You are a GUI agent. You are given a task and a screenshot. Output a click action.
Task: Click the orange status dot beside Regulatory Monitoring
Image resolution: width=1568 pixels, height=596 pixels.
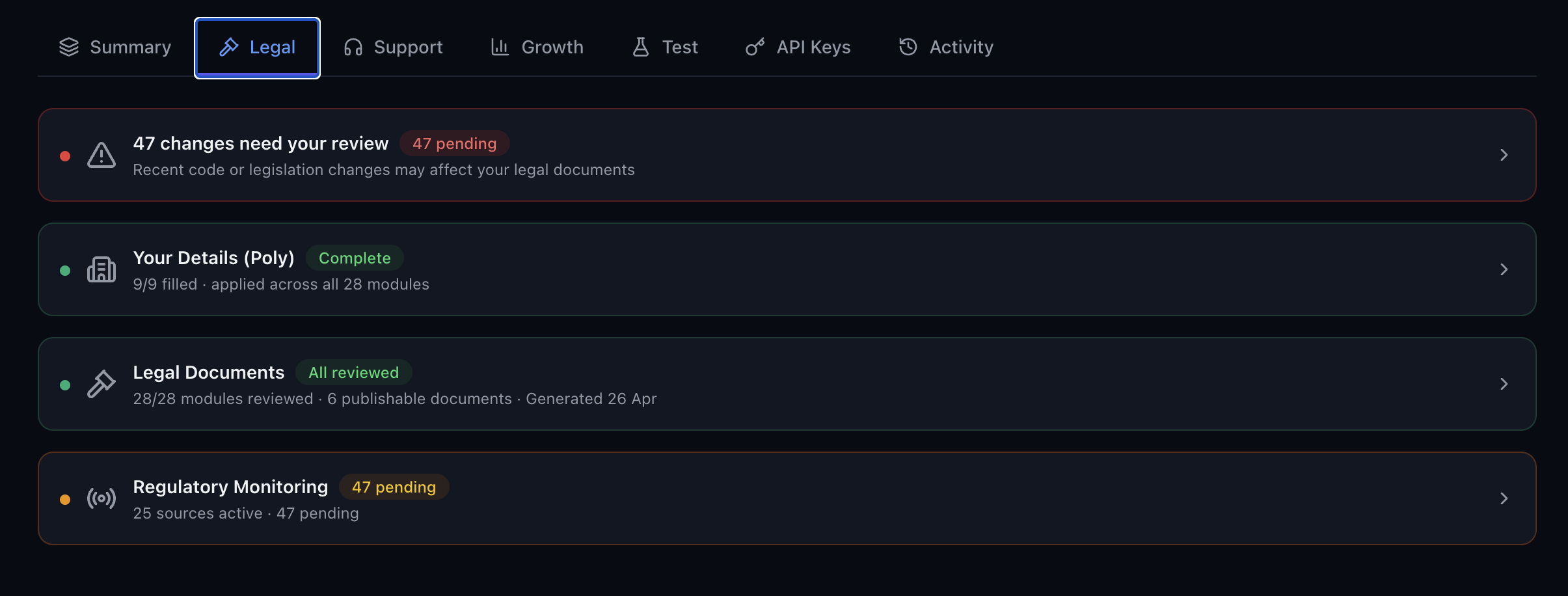coord(65,499)
